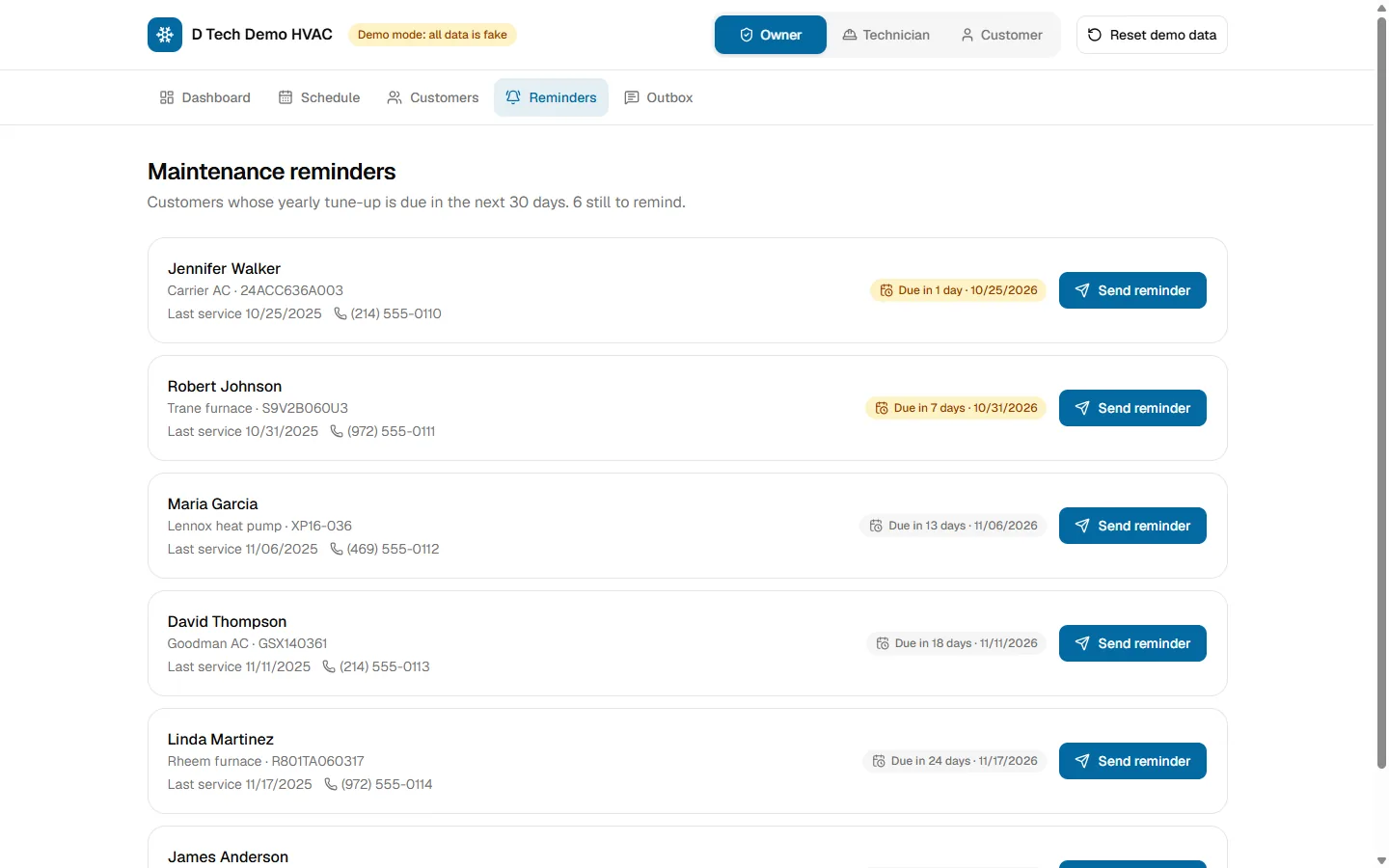The height and width of the screenshot is (868, 1389).
Task: Switch to the Owner role
Action: click(771, 35)
